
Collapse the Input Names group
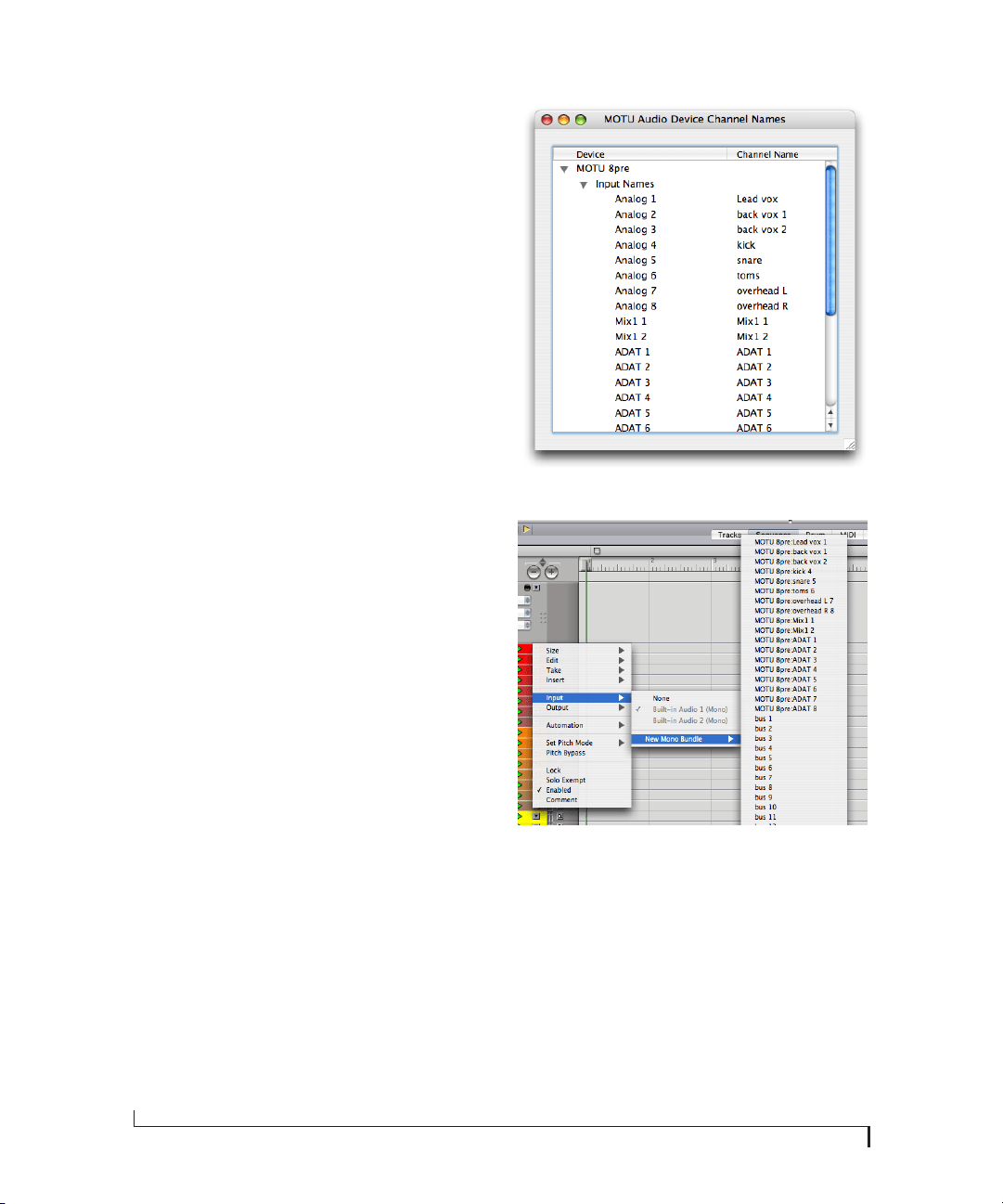point(584,185)
